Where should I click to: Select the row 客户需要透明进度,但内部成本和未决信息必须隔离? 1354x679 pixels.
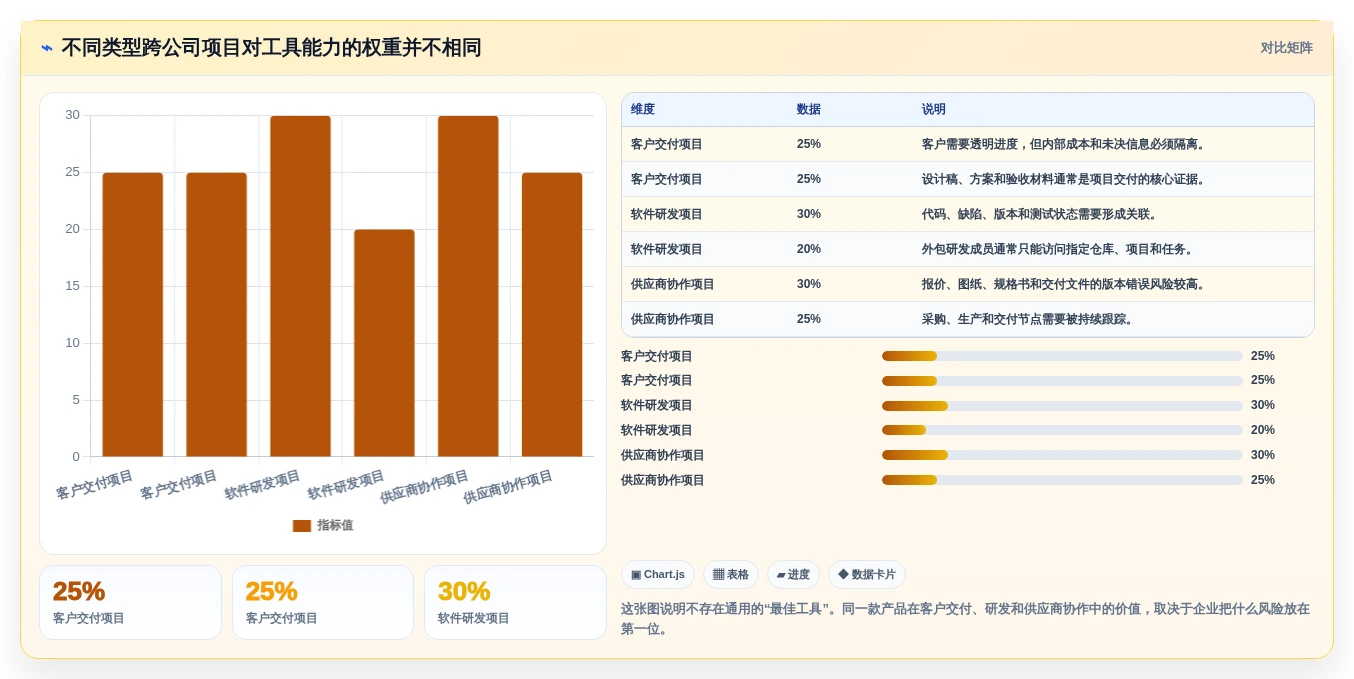[968, 144]
